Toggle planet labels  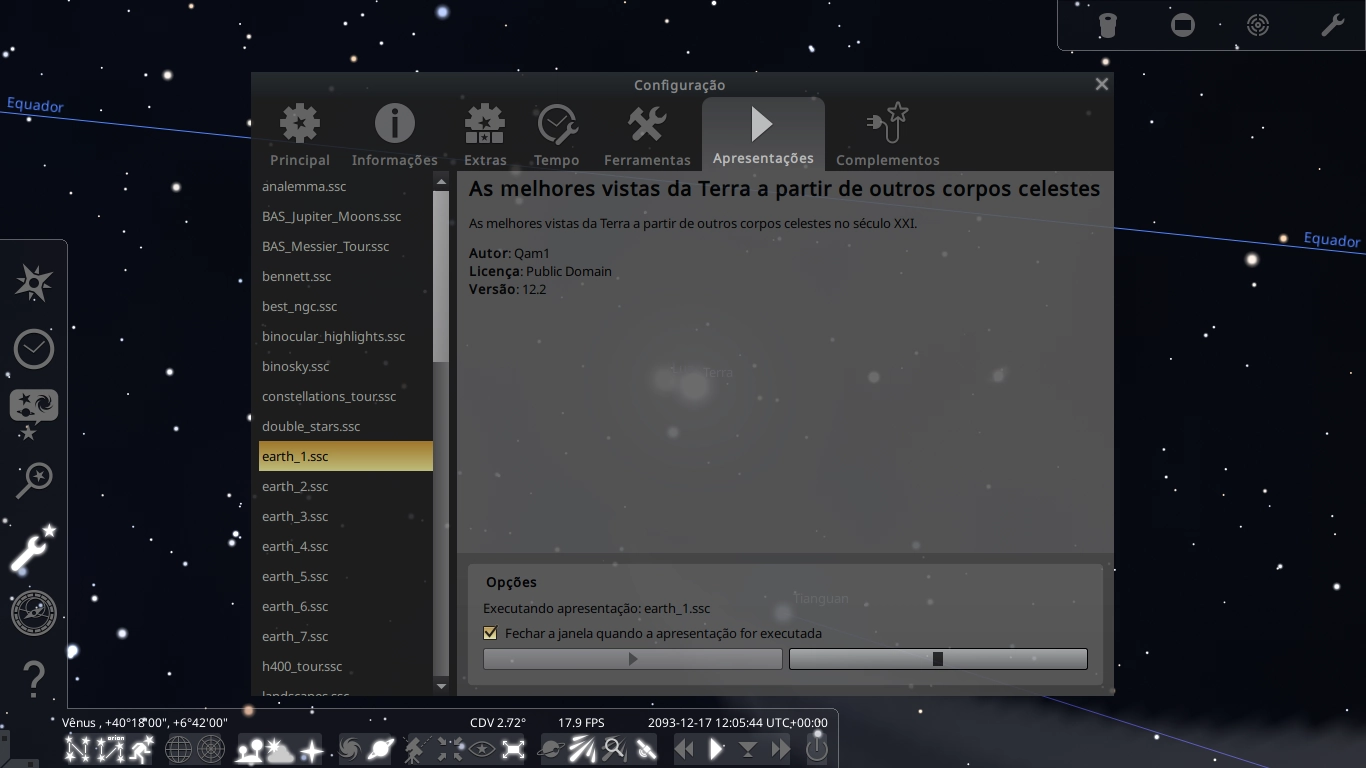[381, 748]
